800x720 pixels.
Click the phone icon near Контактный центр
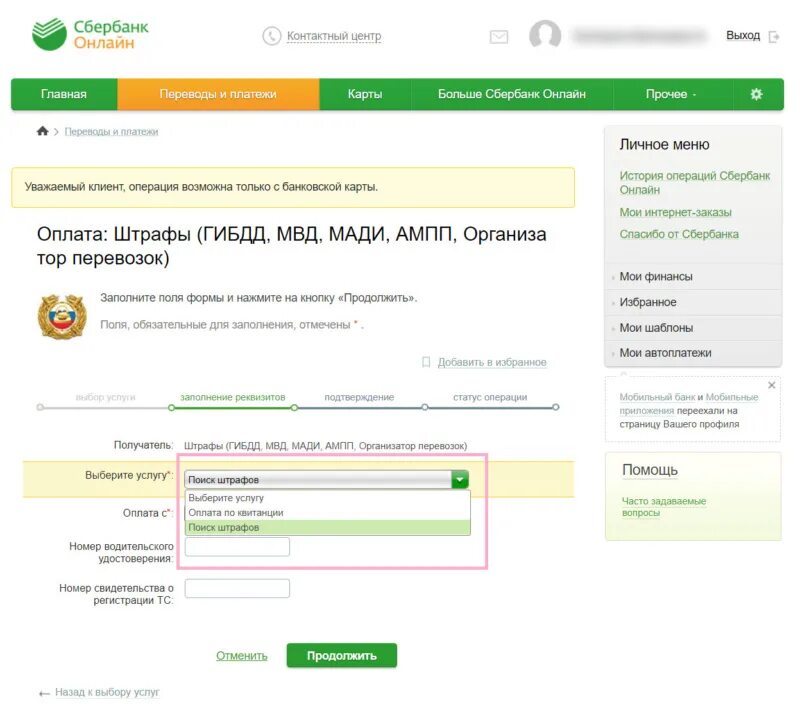point(271,36)
